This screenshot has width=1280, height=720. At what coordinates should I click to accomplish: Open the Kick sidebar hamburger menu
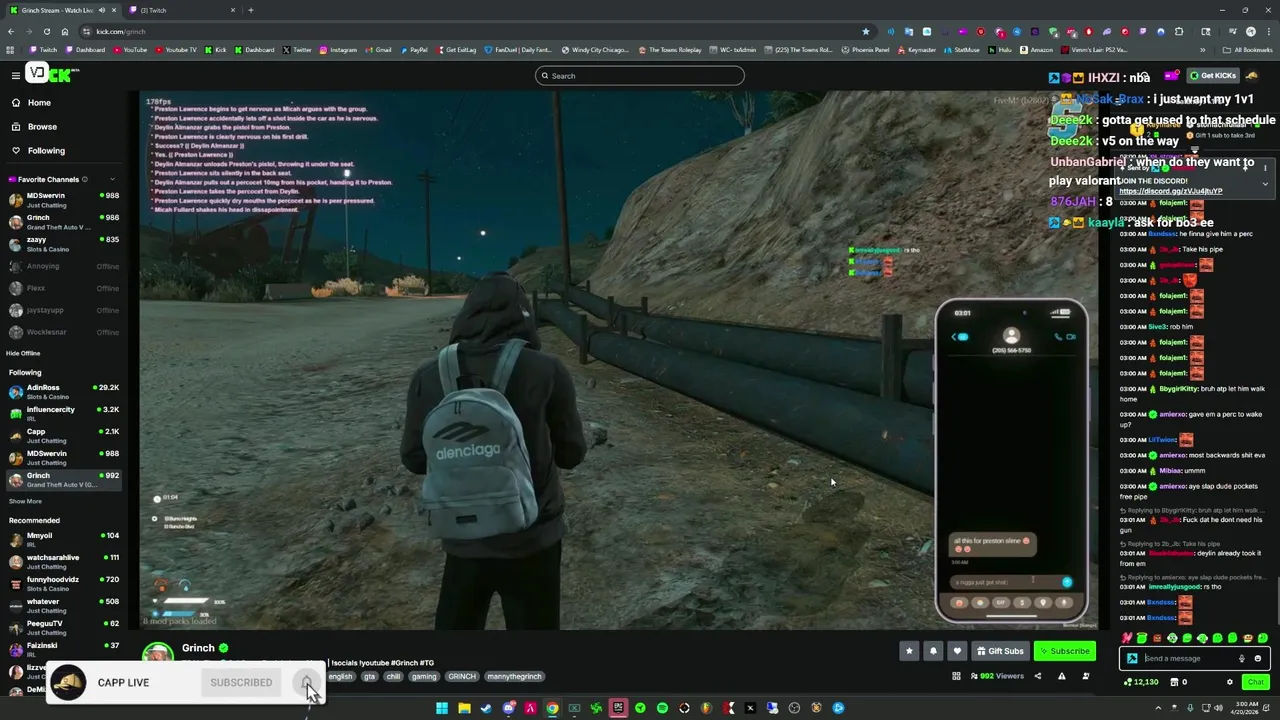pos(16,75)
